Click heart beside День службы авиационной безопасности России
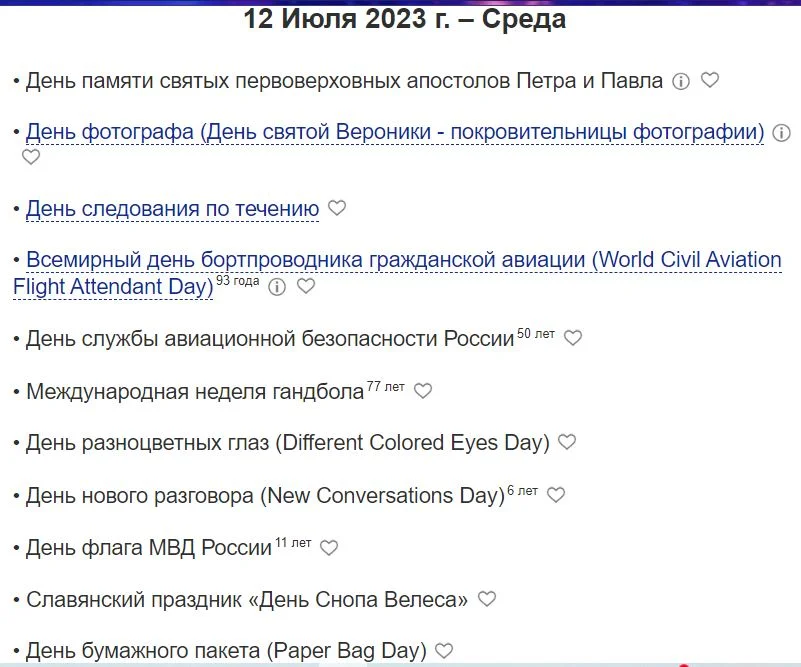Screen dimensions: 801x667 pos(572,338)
